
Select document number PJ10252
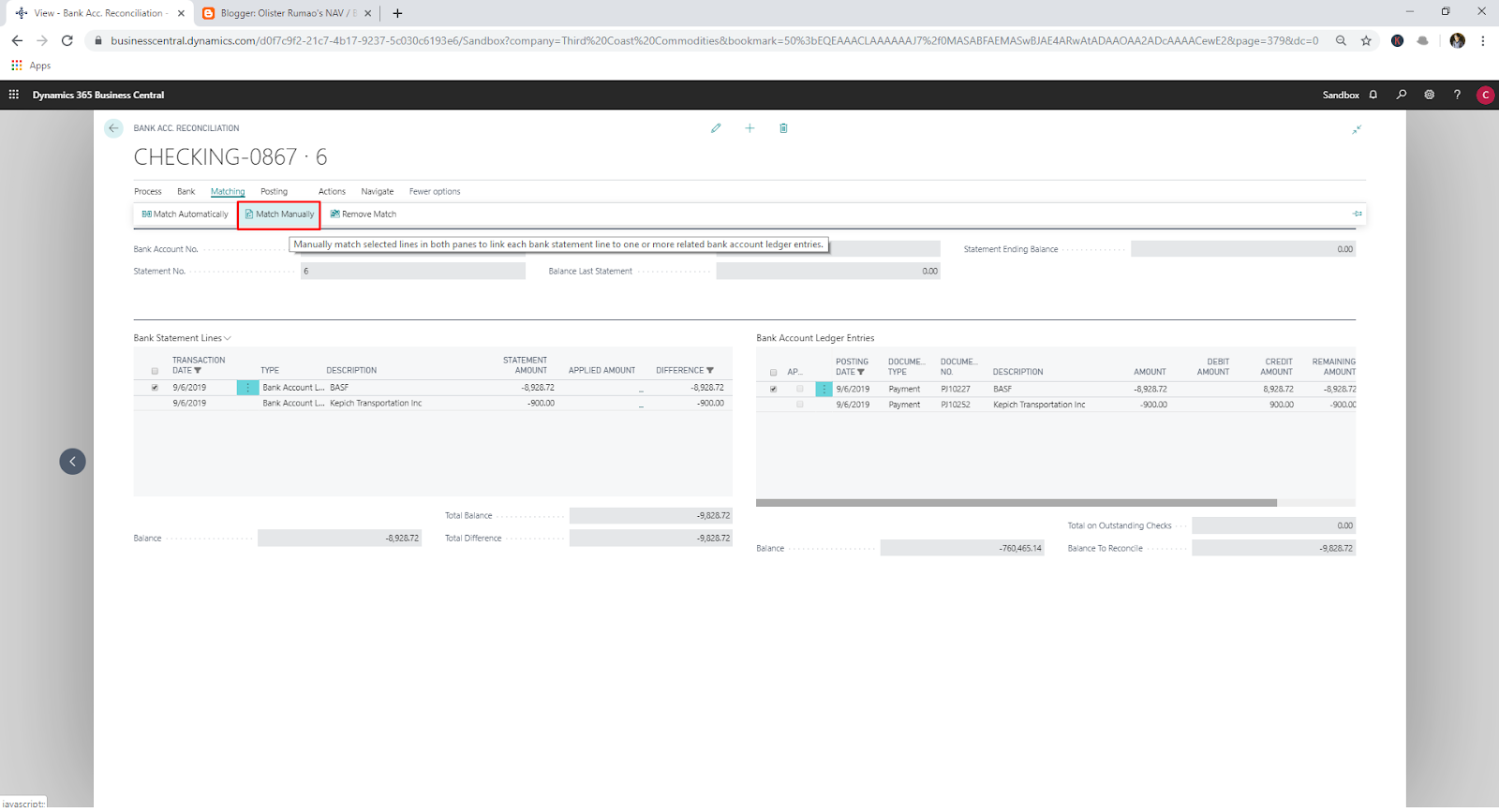[x=956, y=405]
